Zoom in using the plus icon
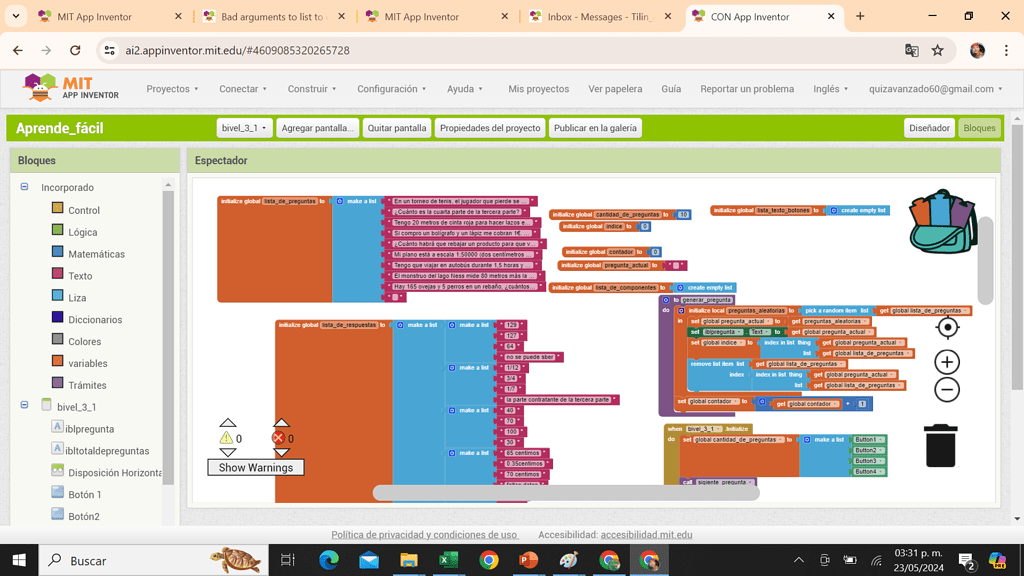 click(x=946, y=362)
